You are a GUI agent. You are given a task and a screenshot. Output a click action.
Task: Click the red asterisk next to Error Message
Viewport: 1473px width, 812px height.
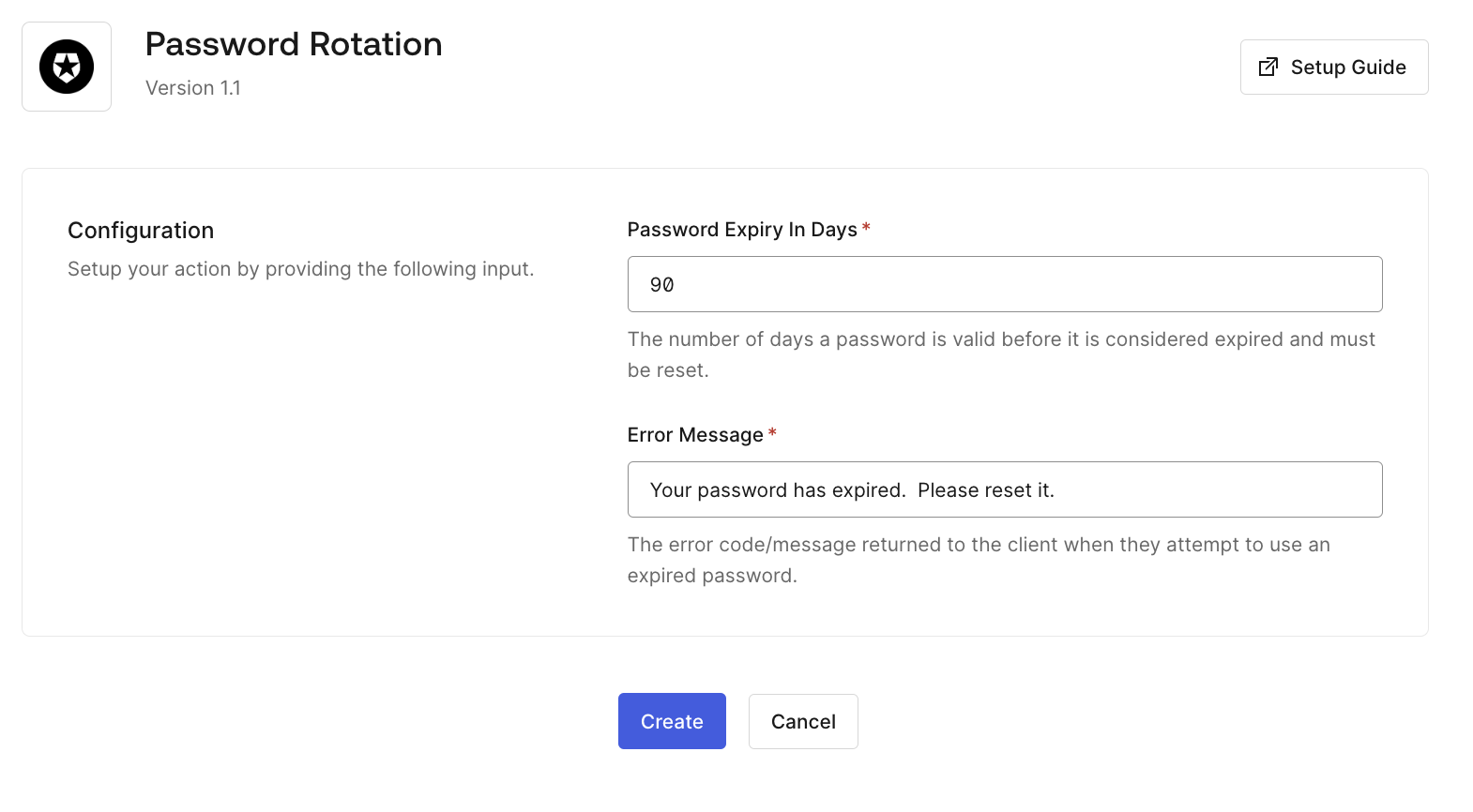(x=772, y=433)
